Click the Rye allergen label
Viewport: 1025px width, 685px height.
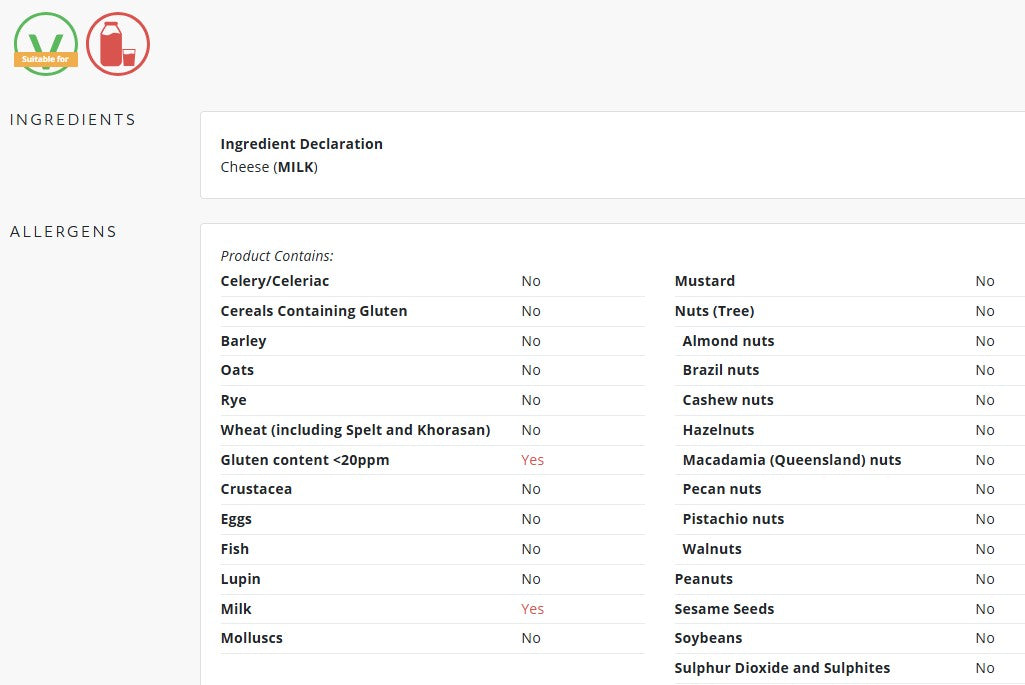pyautogui.click(x=233, y=400)
